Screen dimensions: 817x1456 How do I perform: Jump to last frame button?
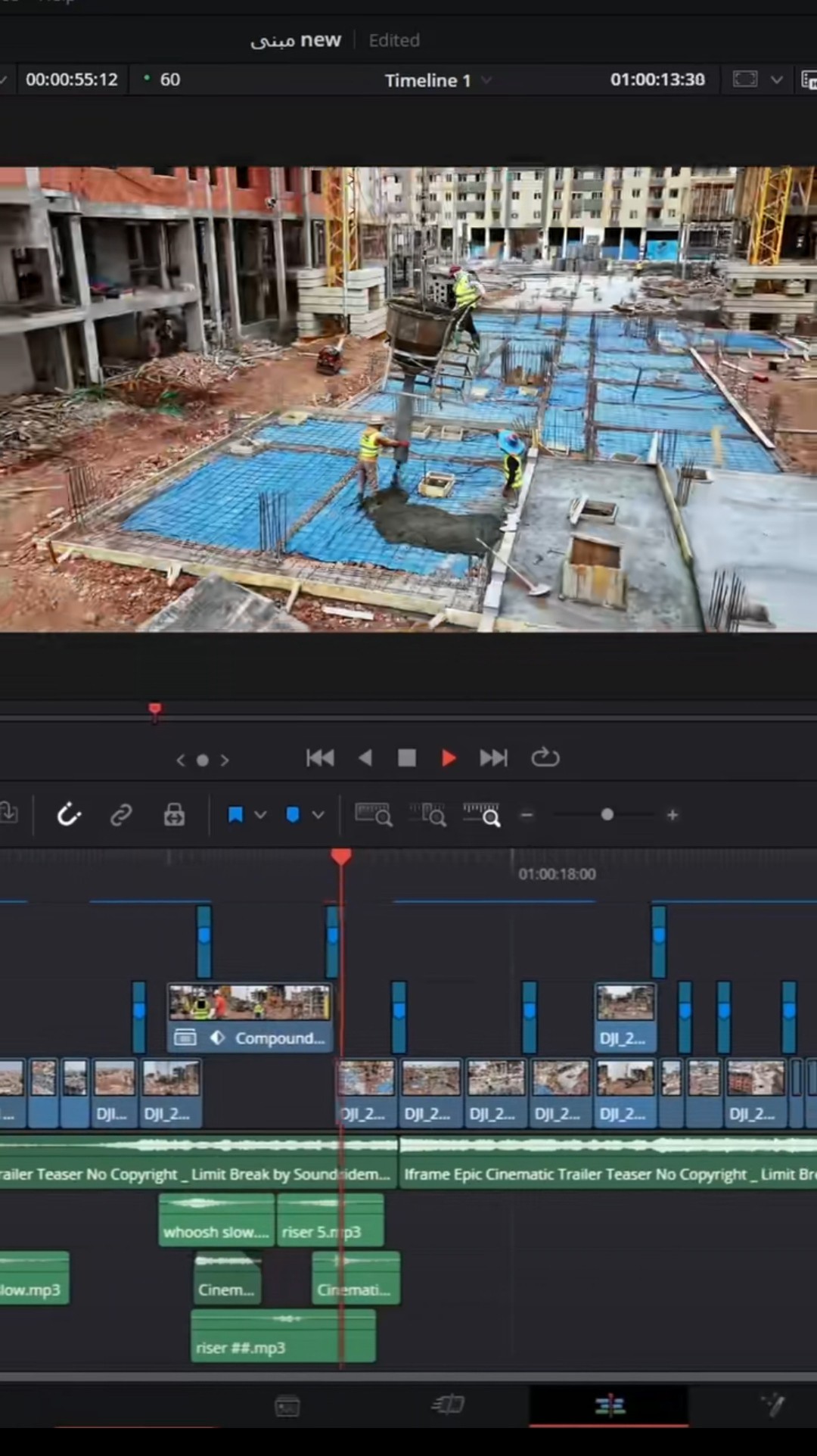pyautogui.click(x=493, y=758)
